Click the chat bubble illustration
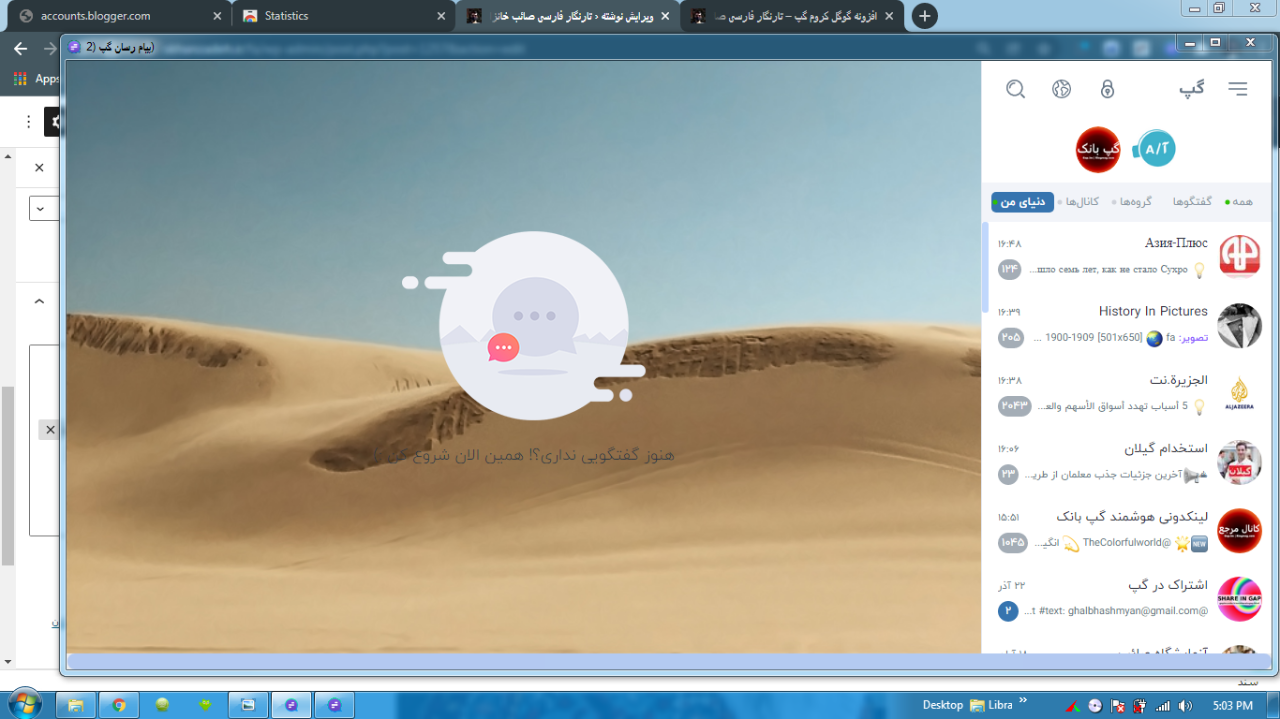This screenshot has width=1280, height=719. point(525,325)
